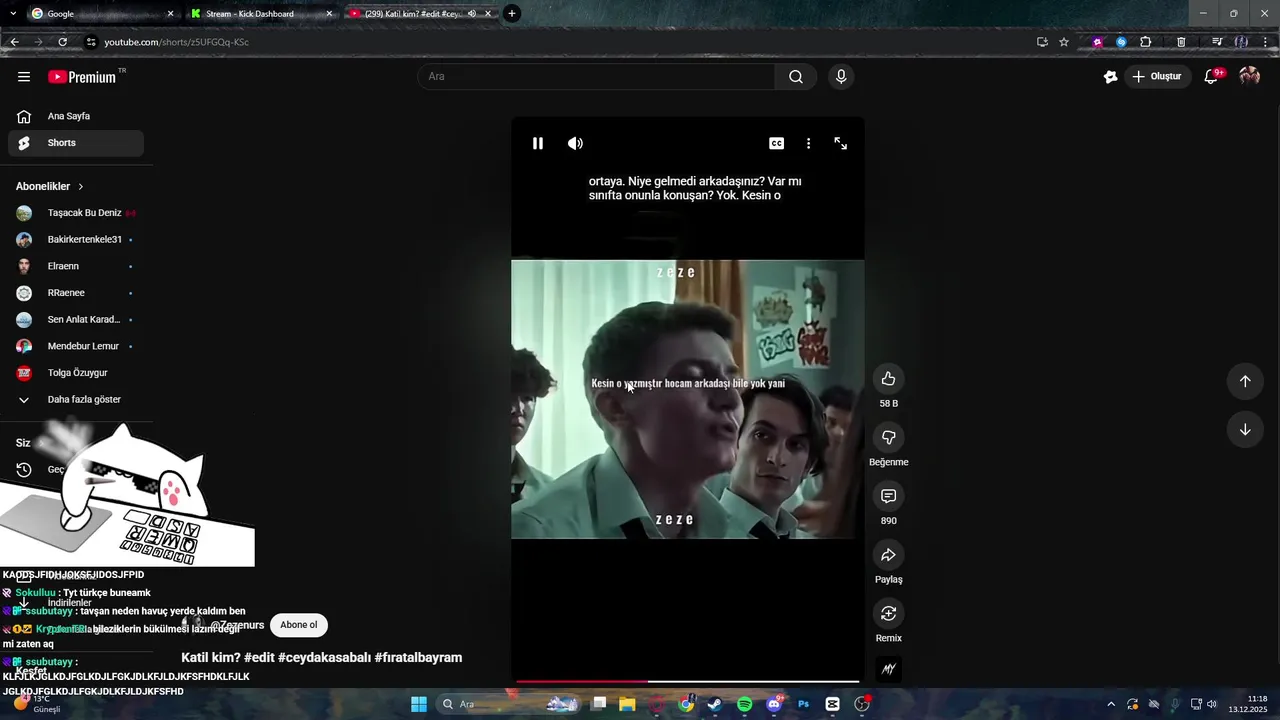
Task: View site information icon in the address bar
Action: pyautogui.click(x=91, y=42)
